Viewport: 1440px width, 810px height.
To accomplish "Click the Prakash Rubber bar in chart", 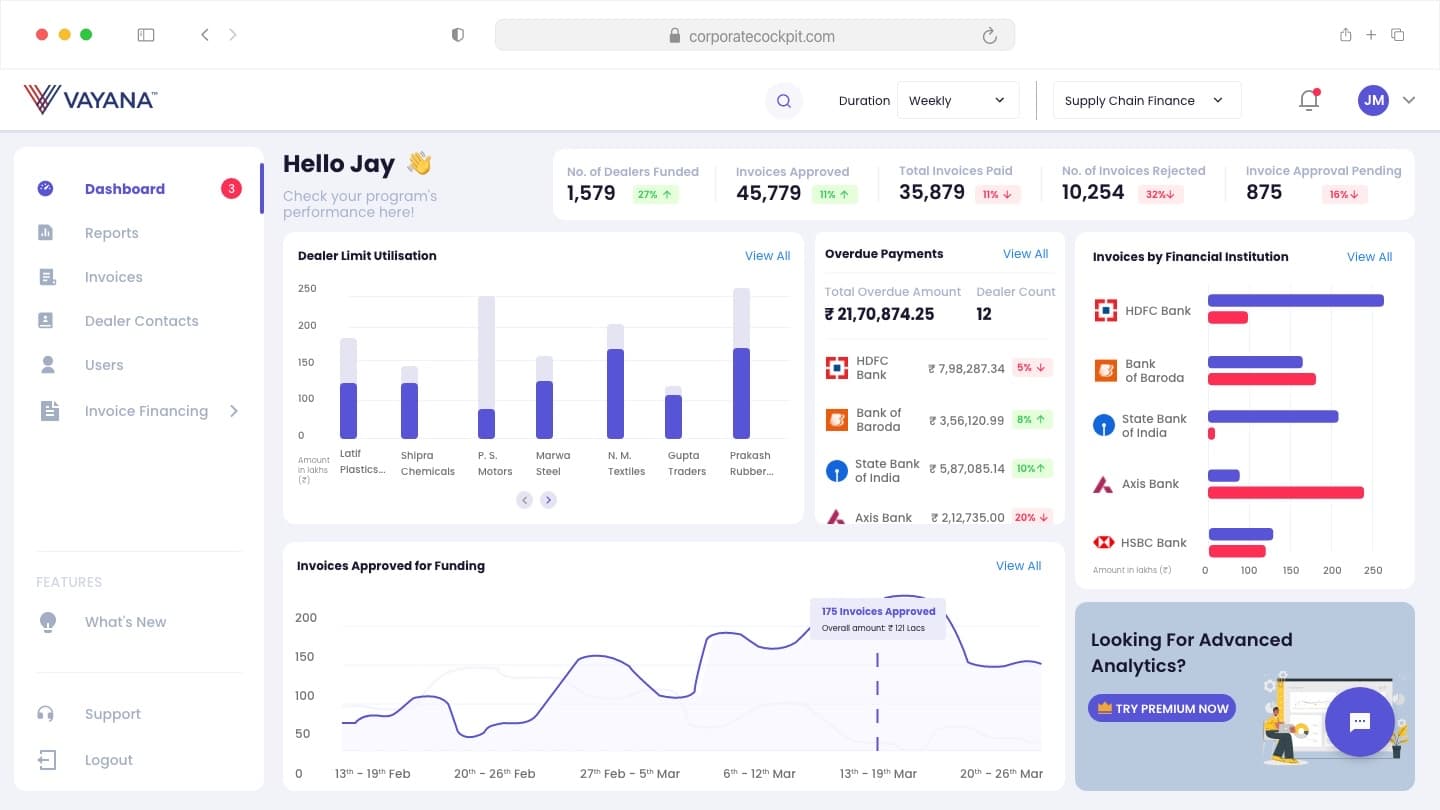I will pos(741,363).
